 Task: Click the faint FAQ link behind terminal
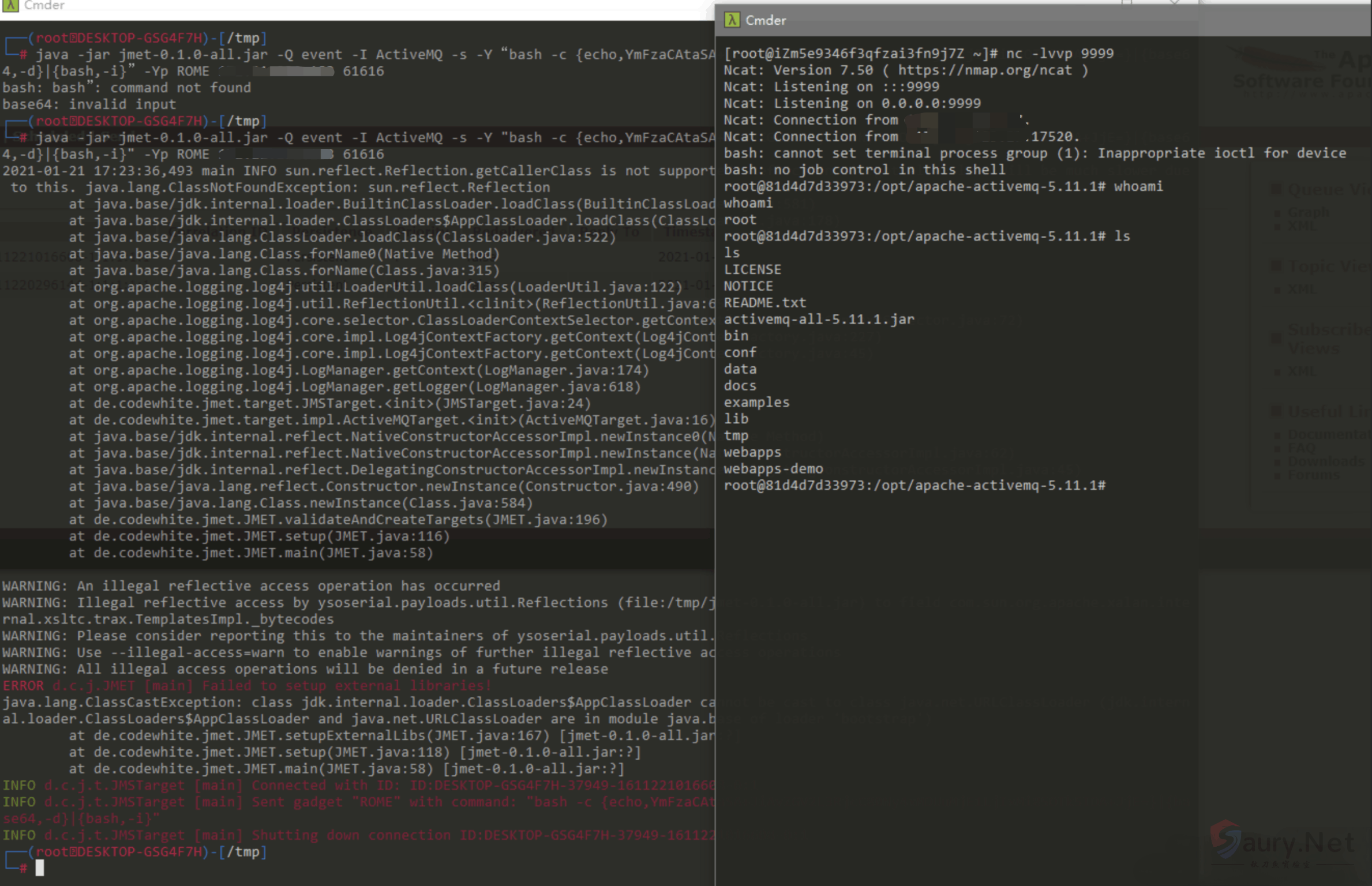point(1301,448)
